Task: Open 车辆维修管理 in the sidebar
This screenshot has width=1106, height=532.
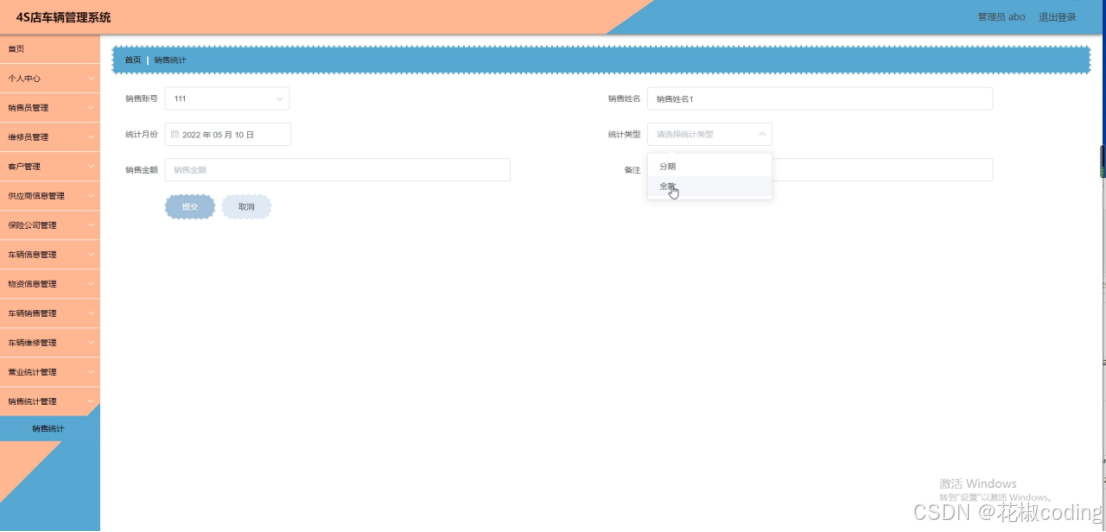Action: pyautogui.click(x=50, y=343)
